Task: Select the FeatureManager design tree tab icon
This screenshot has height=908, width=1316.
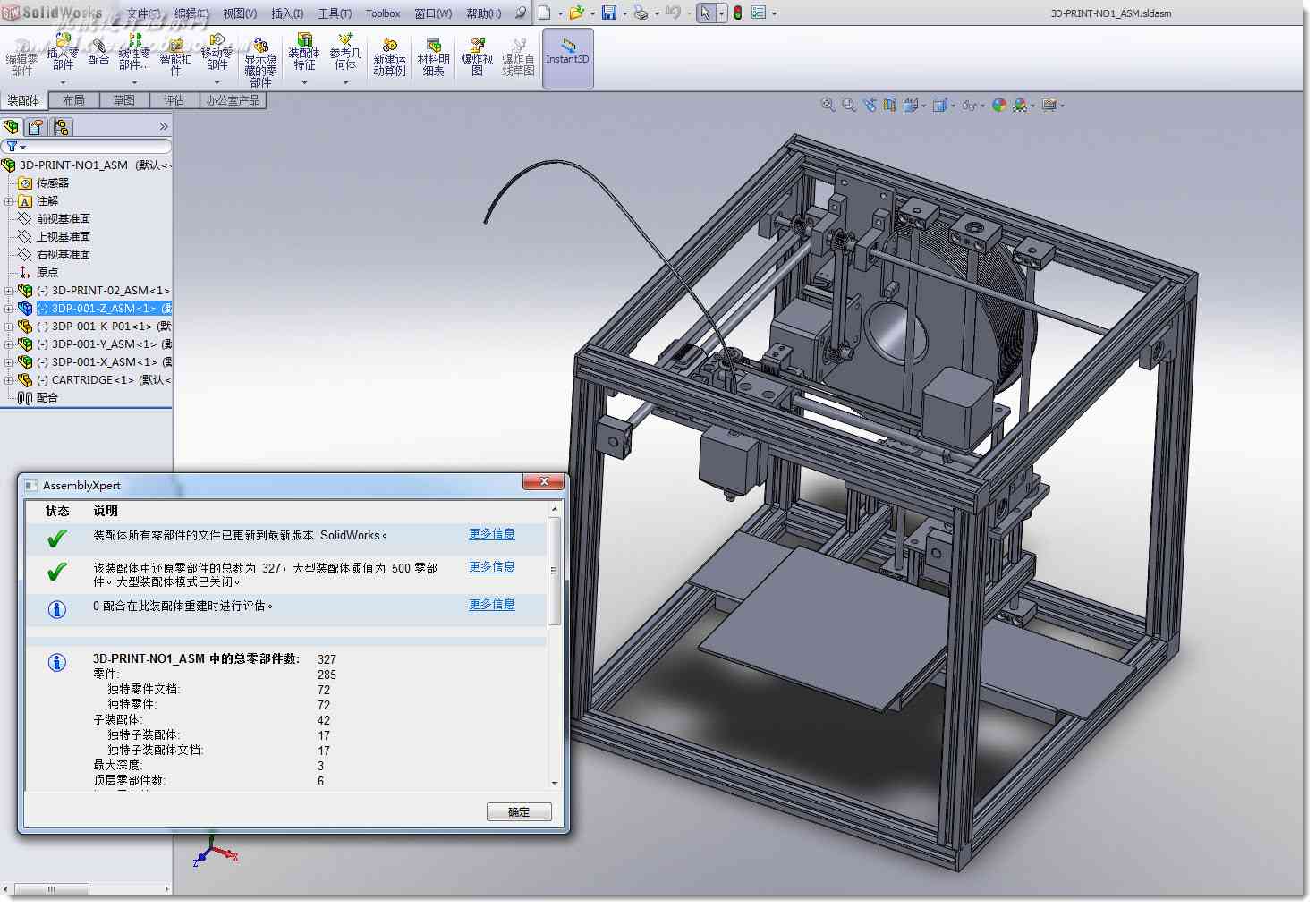Action: pyautogui.click(x=12, y=127)
